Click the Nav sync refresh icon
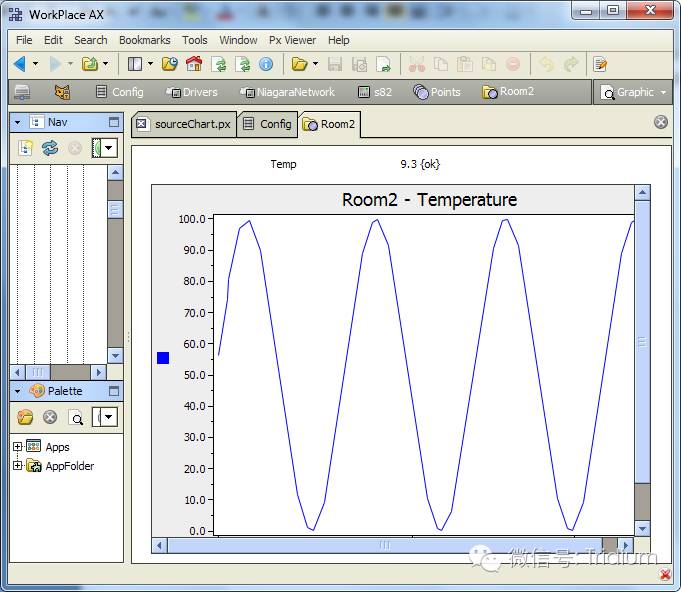This screenshot has width=681, height=592. tap(50, 148)
